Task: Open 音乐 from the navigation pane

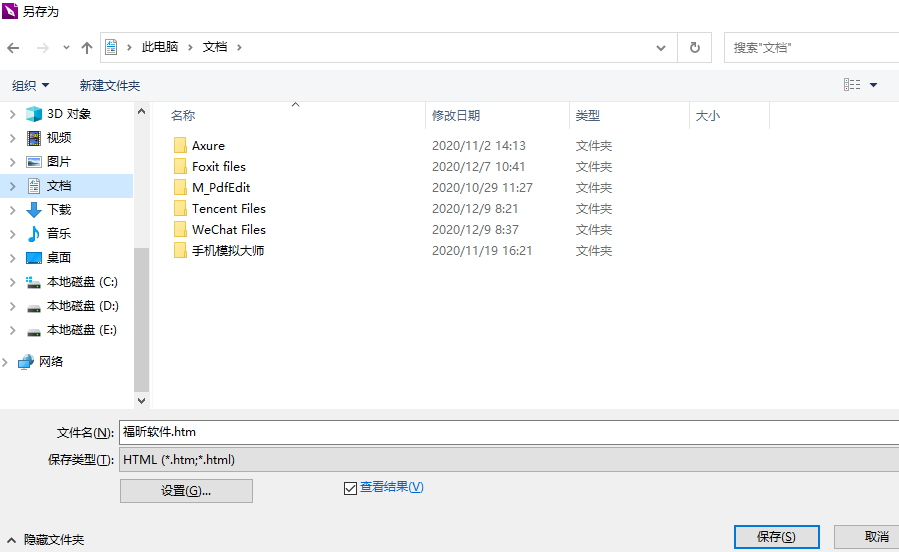Action: tap(58, 234)
